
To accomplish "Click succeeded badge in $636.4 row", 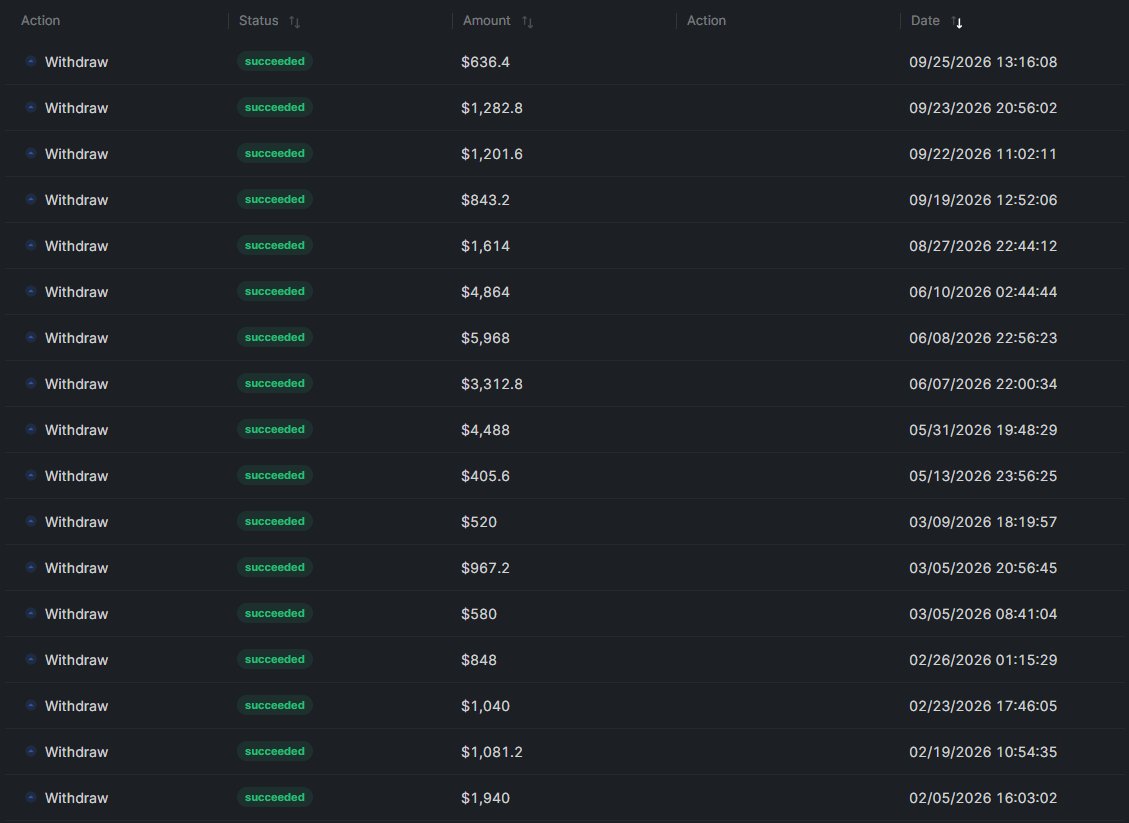I will pyautogui.click(x=274, y=62).
